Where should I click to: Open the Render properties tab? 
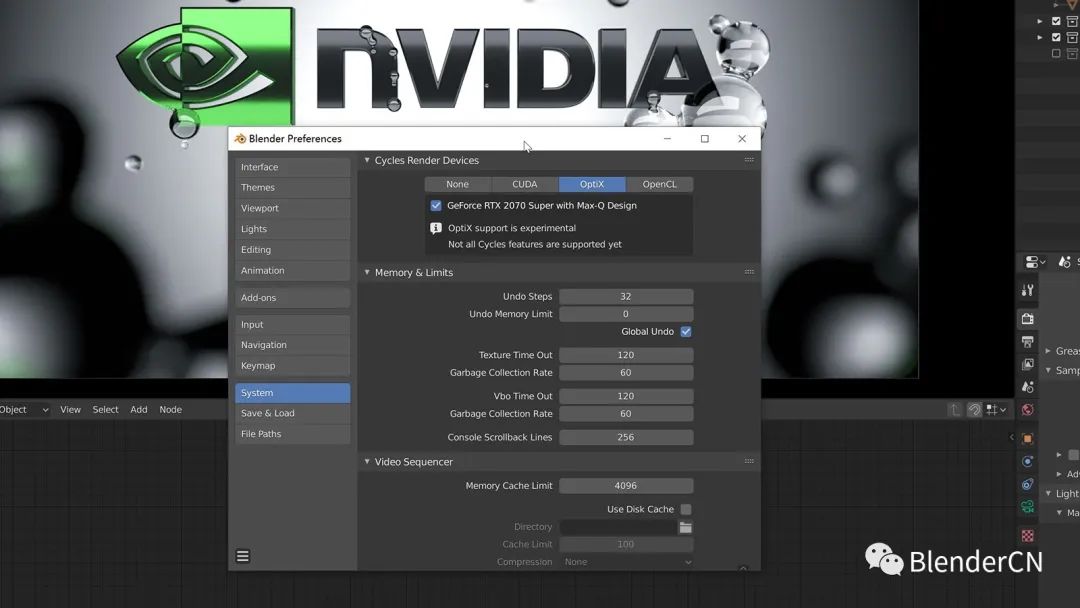click(x=1027, y=319)
